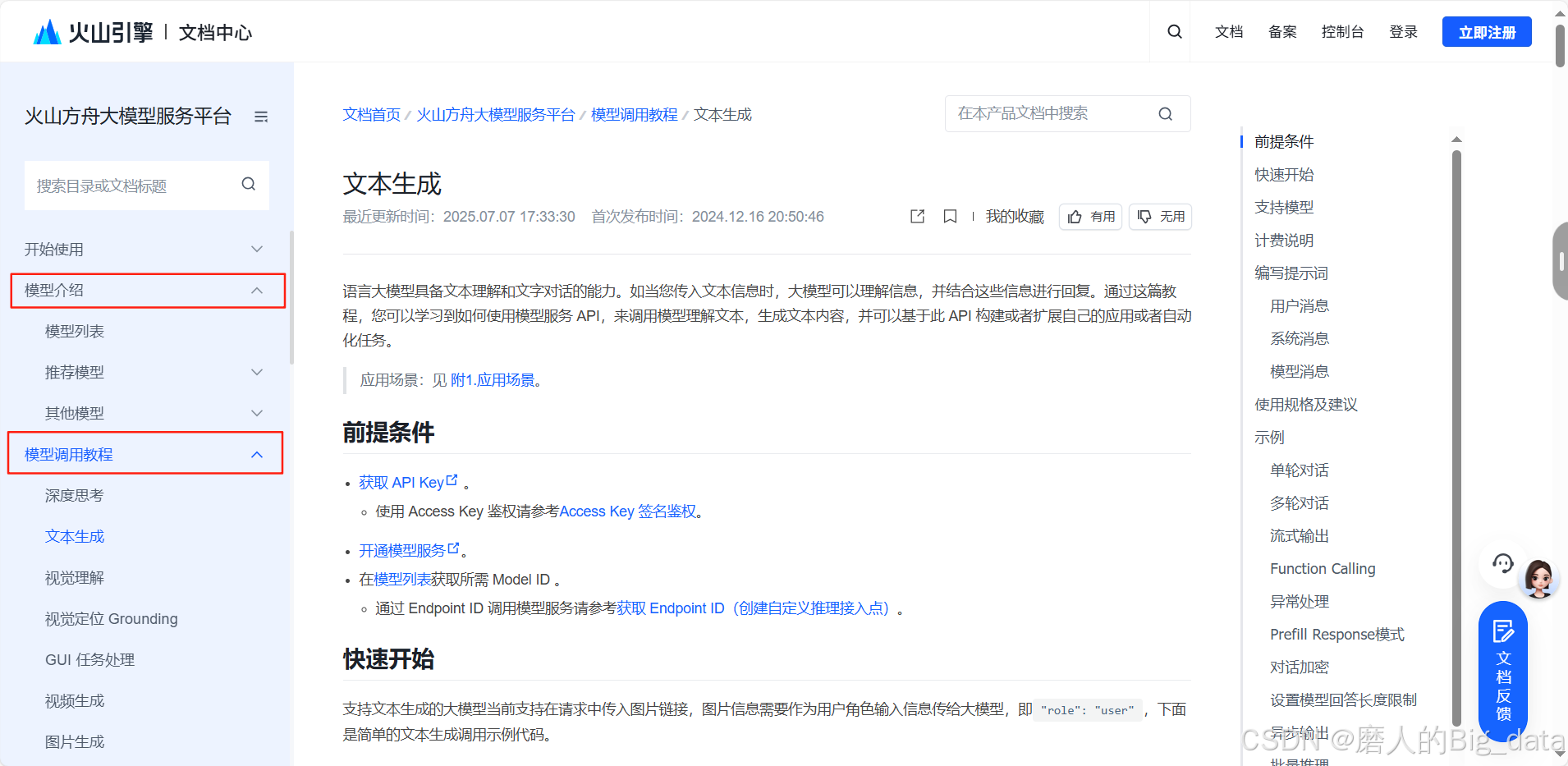Image resolution: width=1568 pixels, height=766 pixels.
Task: Open 视觉定位 Grounding in sidebar
Action: click(x=111, y=618)
